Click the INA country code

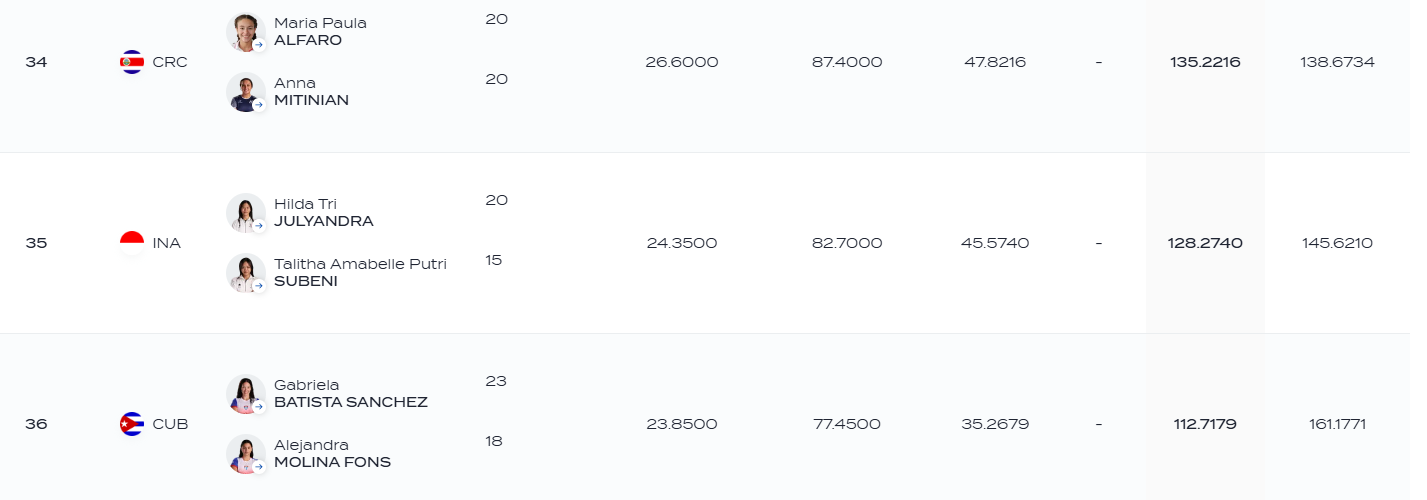(167, 243)
